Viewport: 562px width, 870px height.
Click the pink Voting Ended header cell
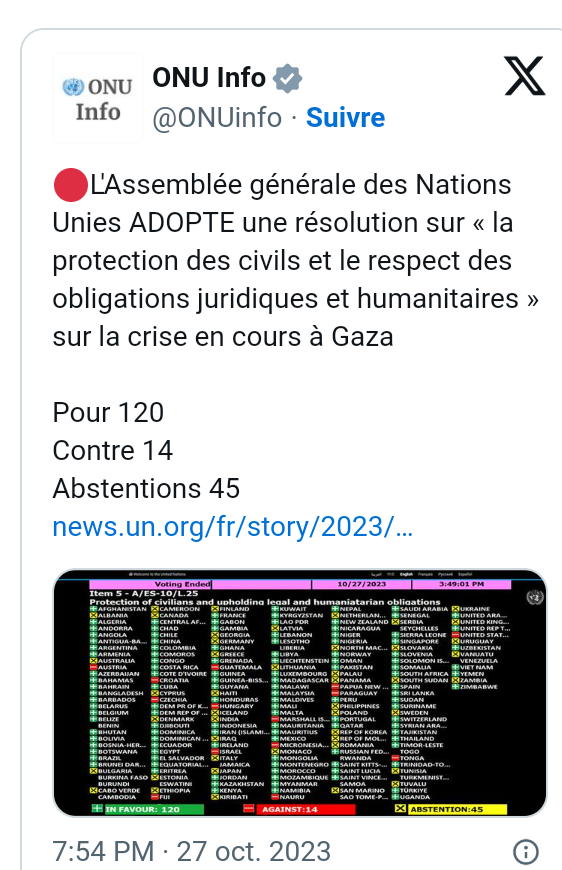[150, 584]
